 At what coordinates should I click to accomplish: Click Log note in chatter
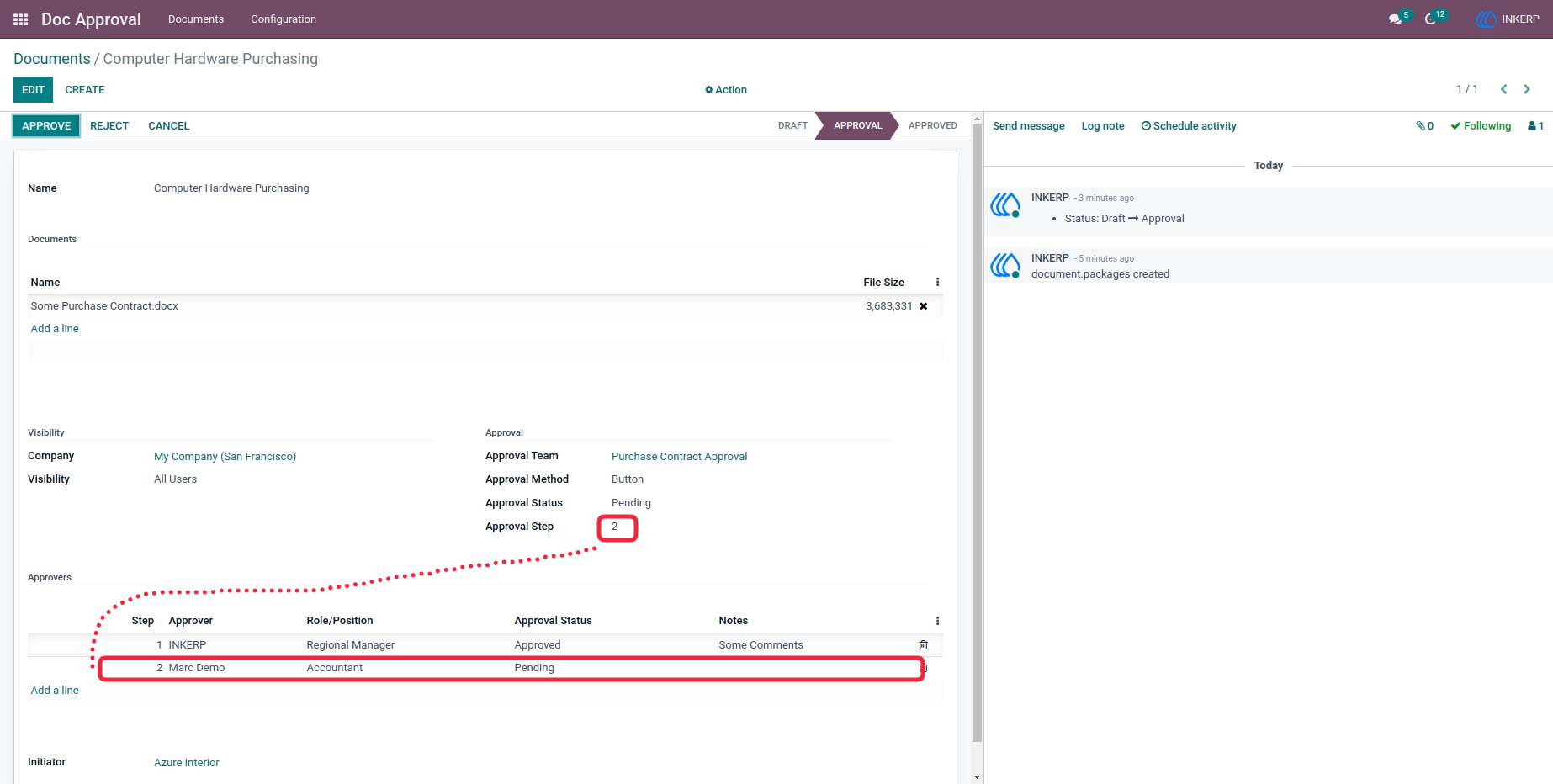1103,126
